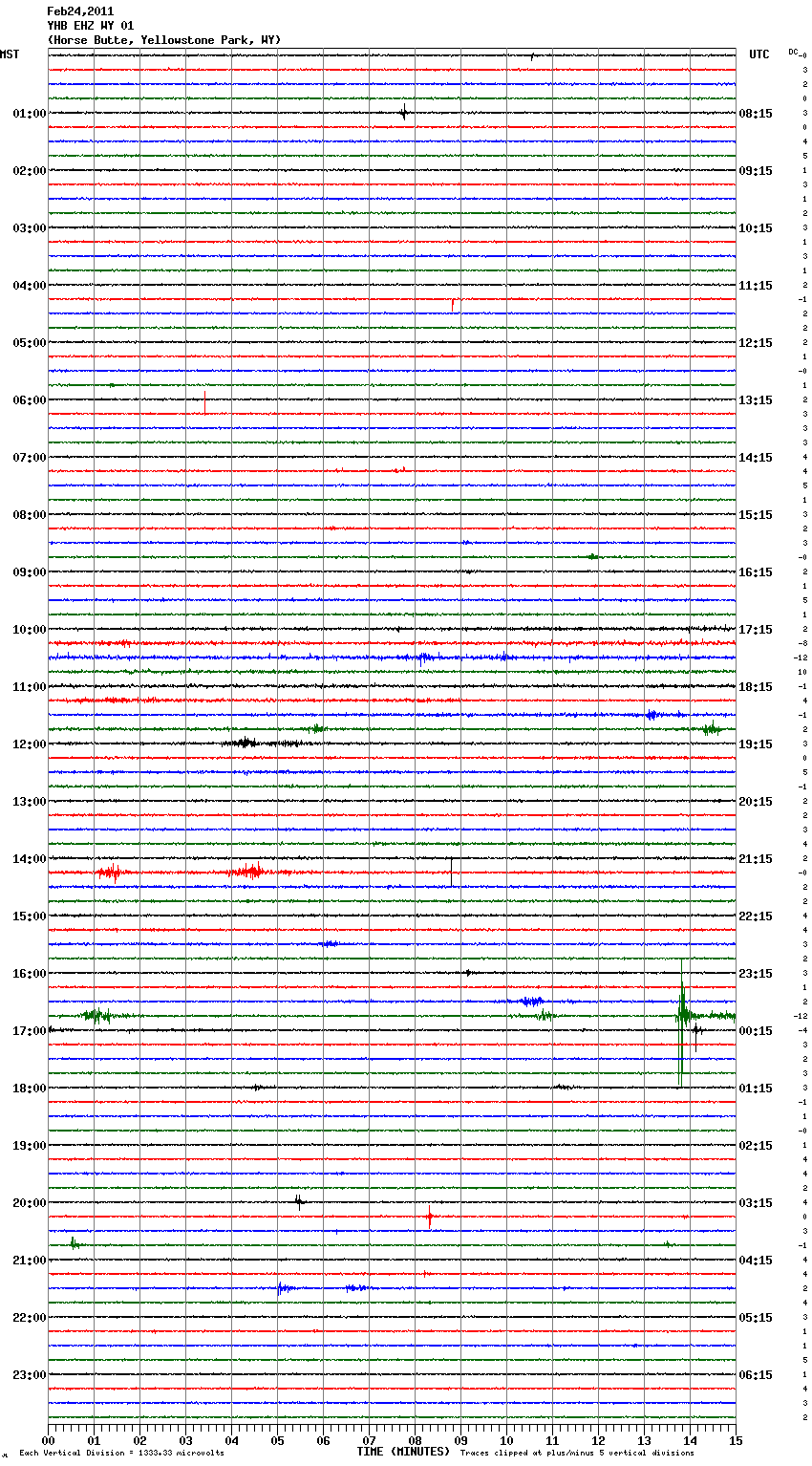812x1466 pixels.
Task: Select the 16:00 MST time label
Action: point(30,974)
